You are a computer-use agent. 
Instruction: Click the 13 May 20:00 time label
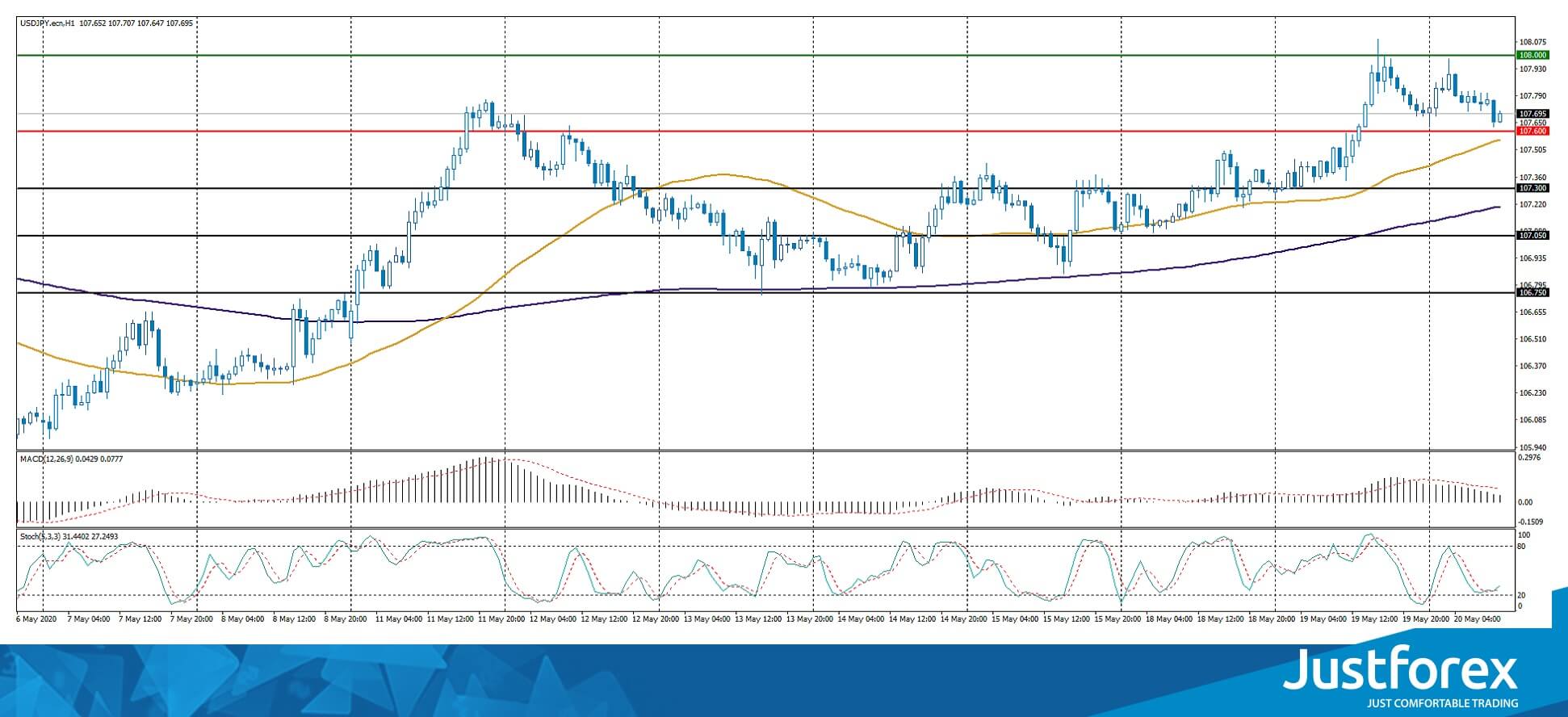811,619
